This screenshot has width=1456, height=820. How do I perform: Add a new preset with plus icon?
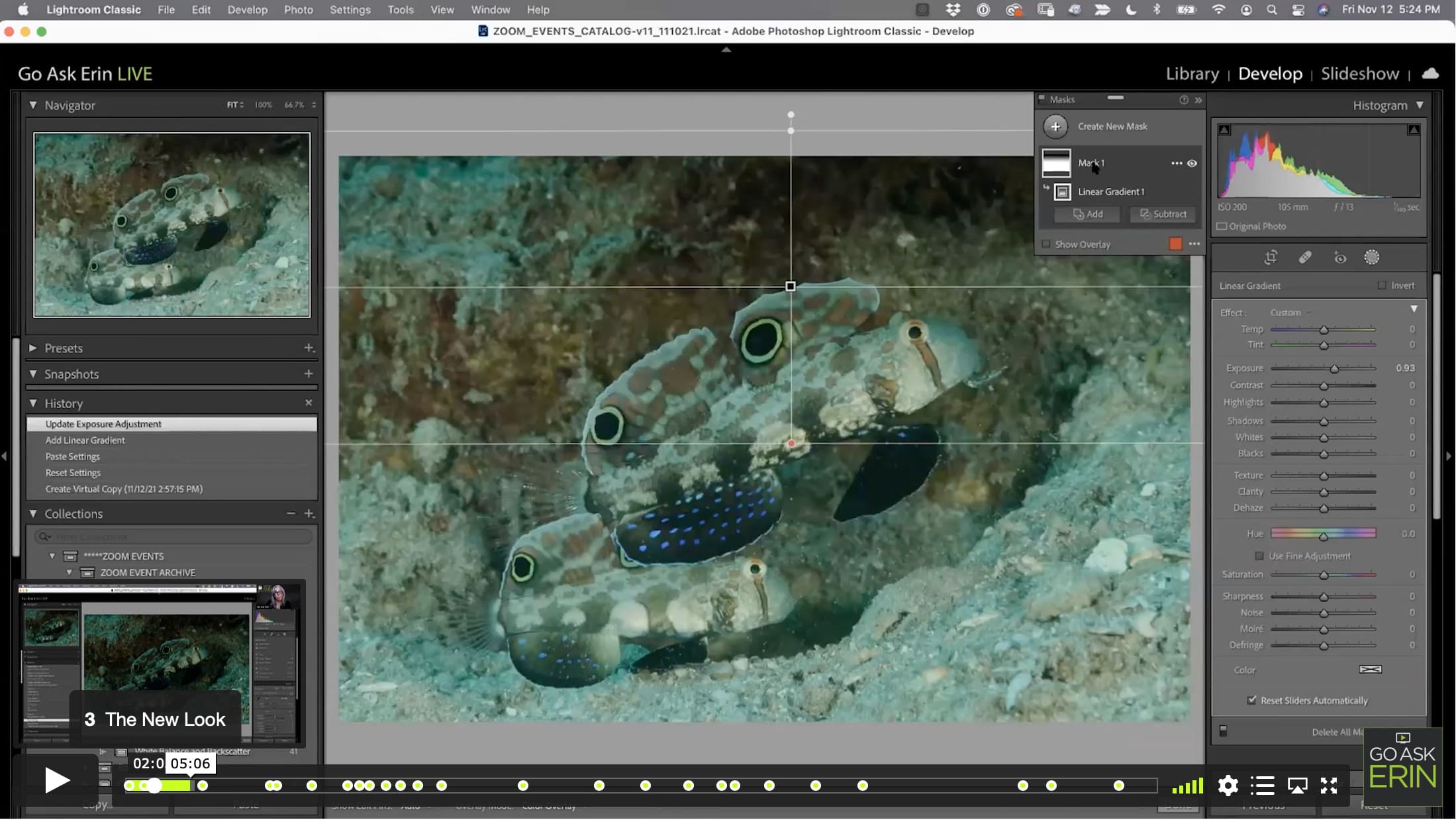pyautogui.click(x=309, y=348)
